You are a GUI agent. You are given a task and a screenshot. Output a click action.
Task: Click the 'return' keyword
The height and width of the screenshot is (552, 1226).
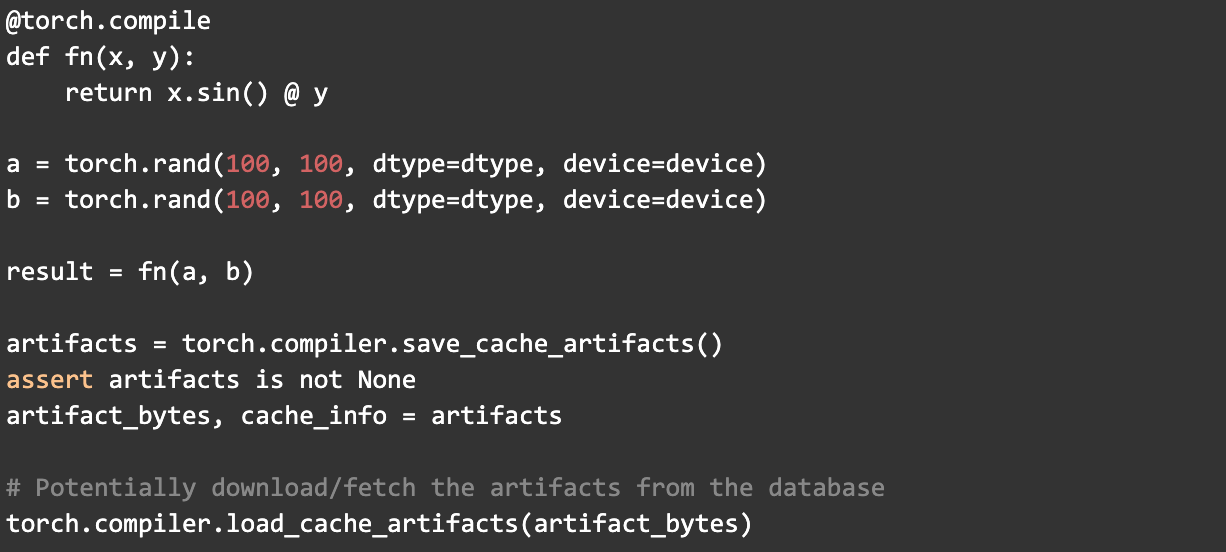pyautogui.click(x=108, y=92)
